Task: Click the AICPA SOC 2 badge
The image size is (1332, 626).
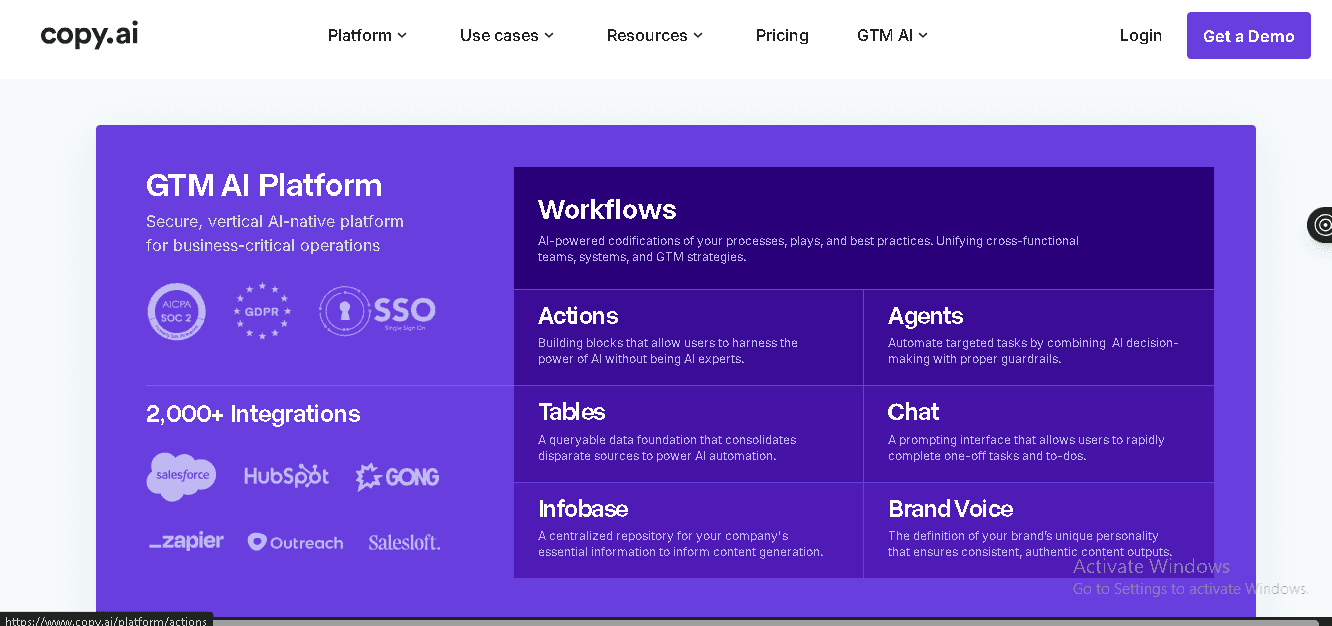Action: pyautogui.click(x=176, y=311)
